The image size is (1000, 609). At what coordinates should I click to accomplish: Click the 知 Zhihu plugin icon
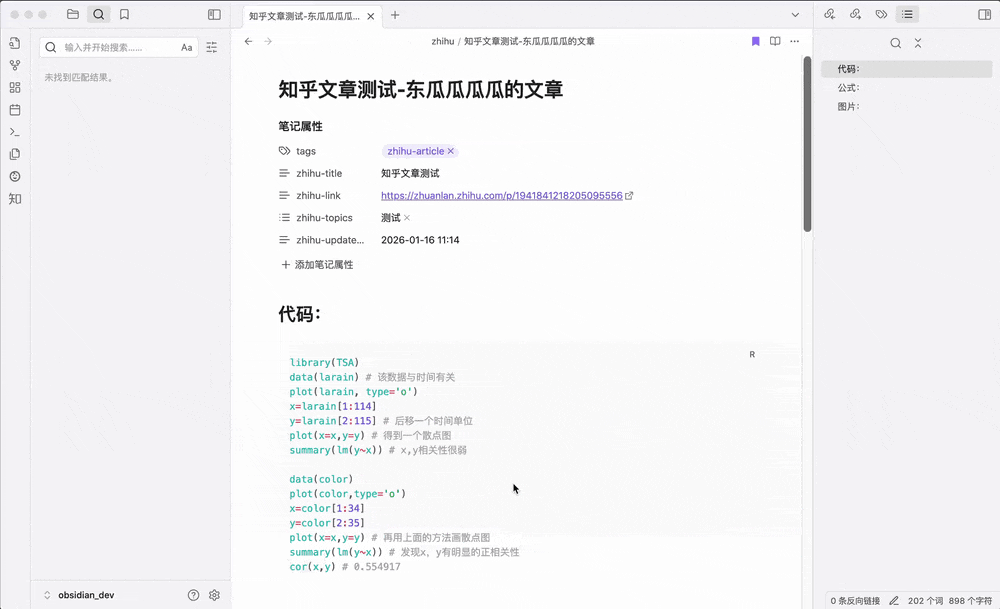pyautogui.click(x=14, y=199)
